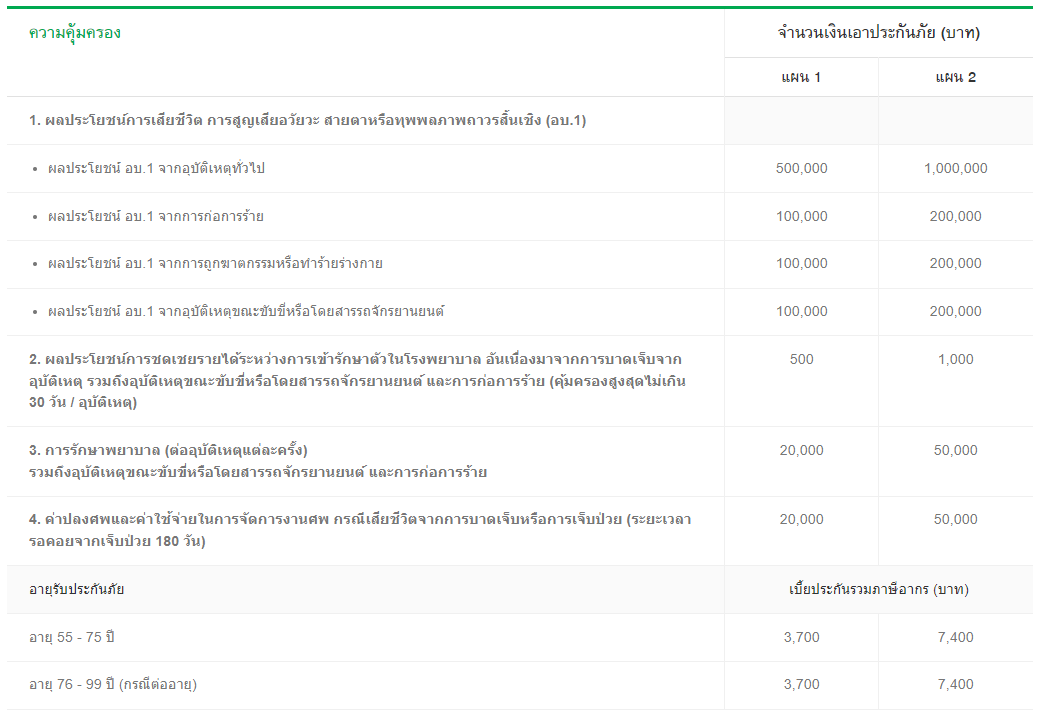Select 200,000 in the จากการก่อการร้าย row
This screenshot has height=717, width=1039.
pyautogui.click(x=956, y=216)
